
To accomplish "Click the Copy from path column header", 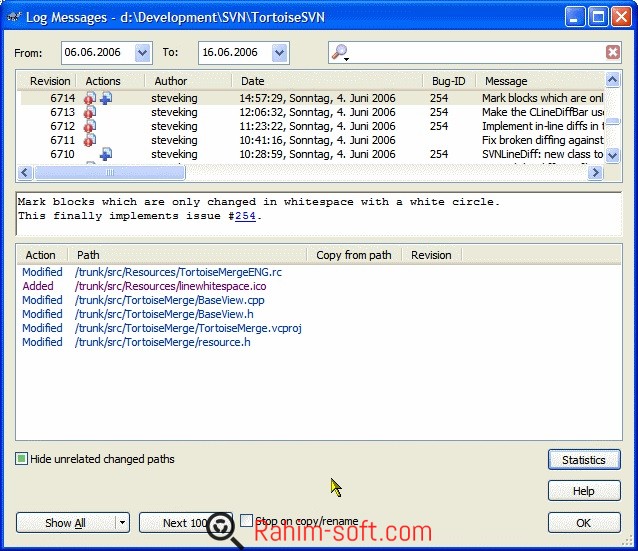I will 354,255.
